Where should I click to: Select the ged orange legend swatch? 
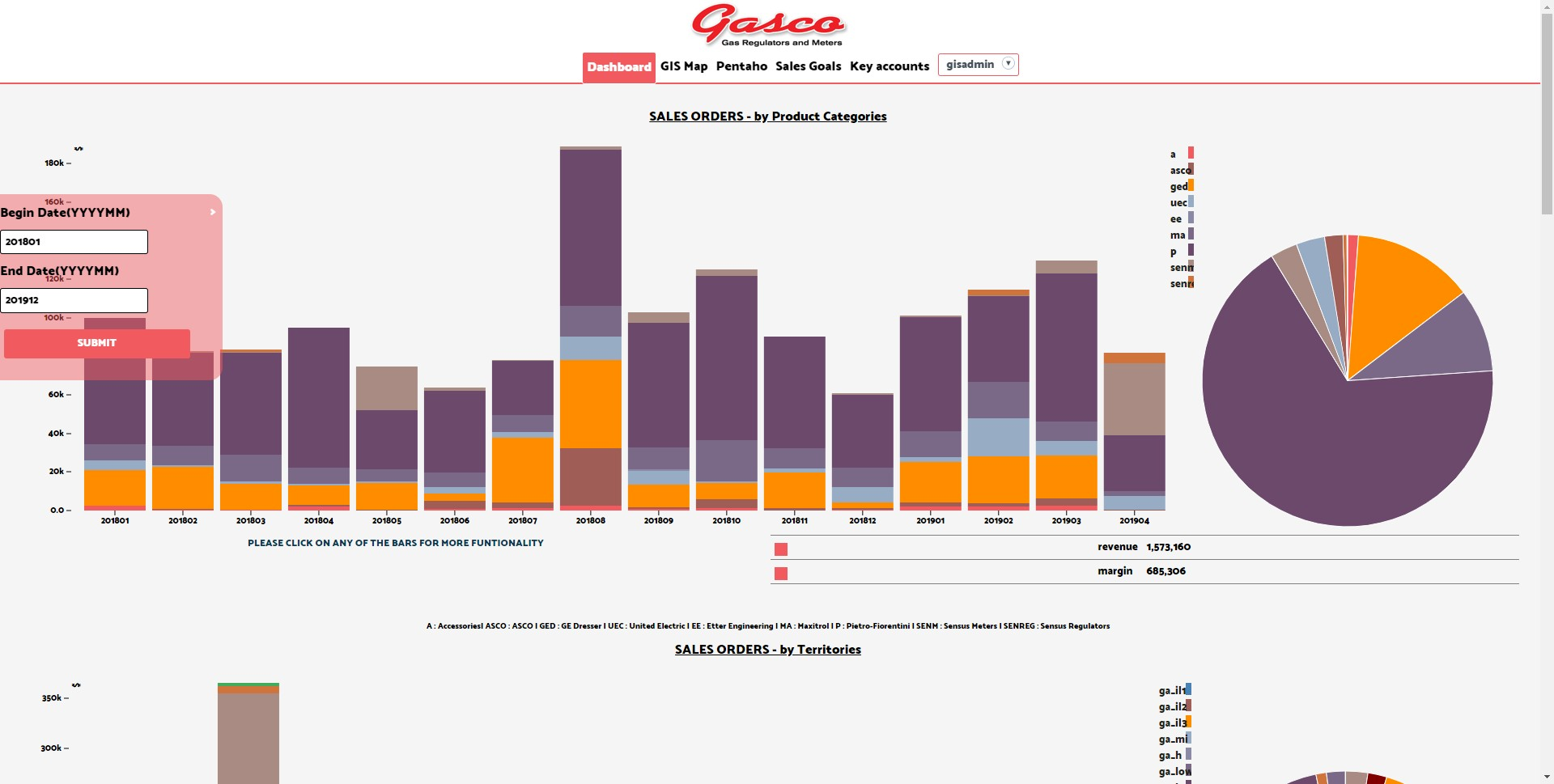[x=1191, y=185]
